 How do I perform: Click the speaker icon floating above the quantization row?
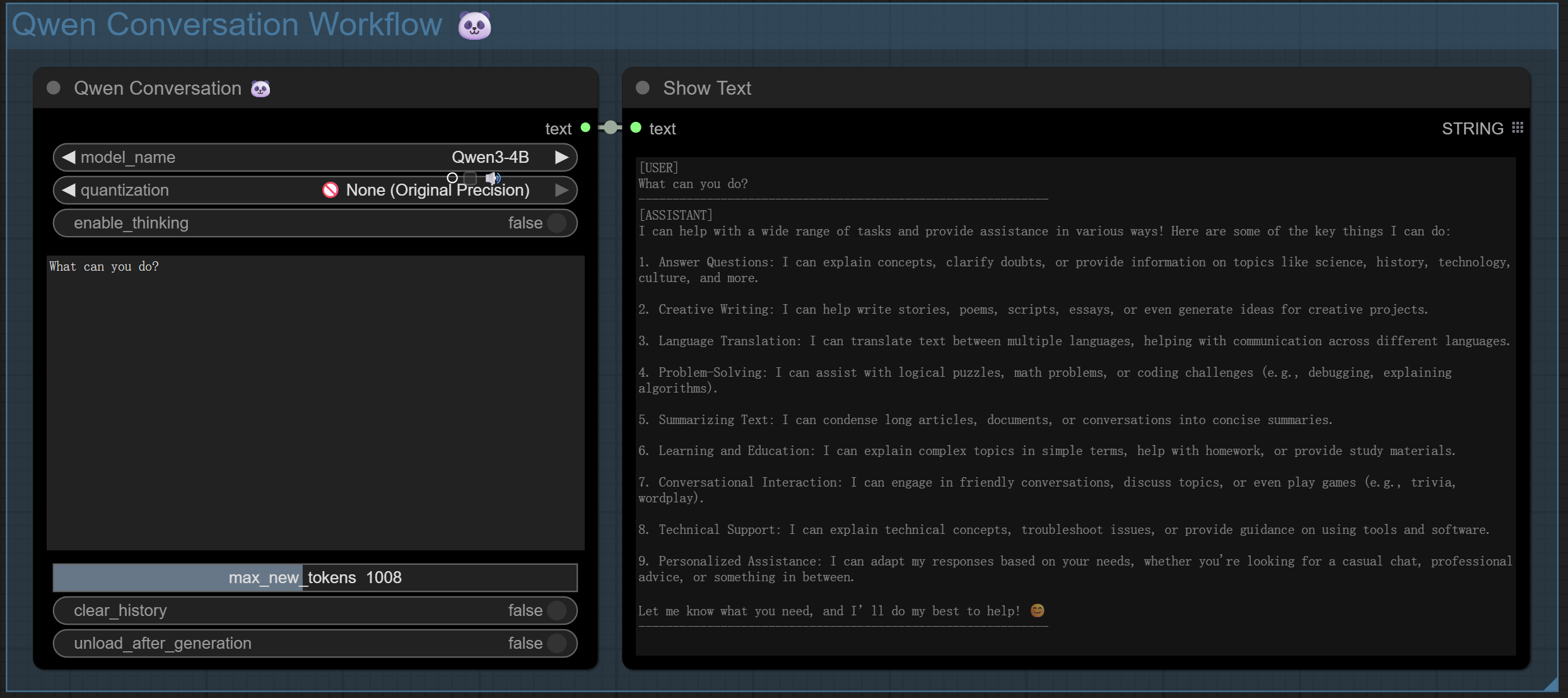coord(493,178)
